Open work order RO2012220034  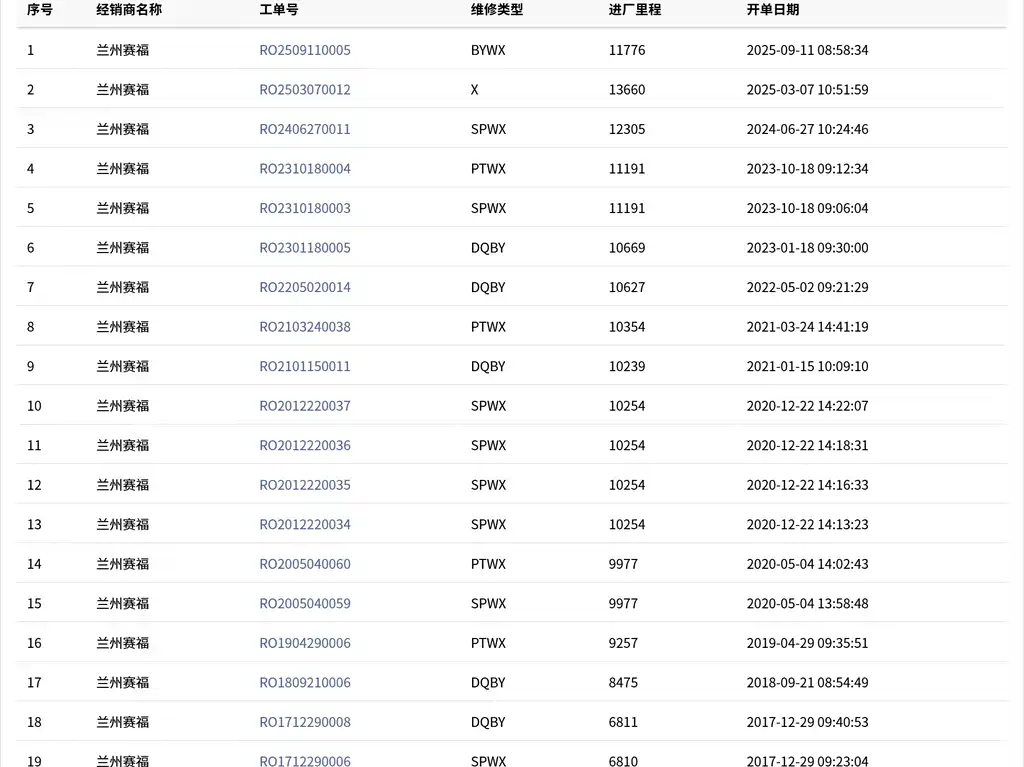(305, 525)
